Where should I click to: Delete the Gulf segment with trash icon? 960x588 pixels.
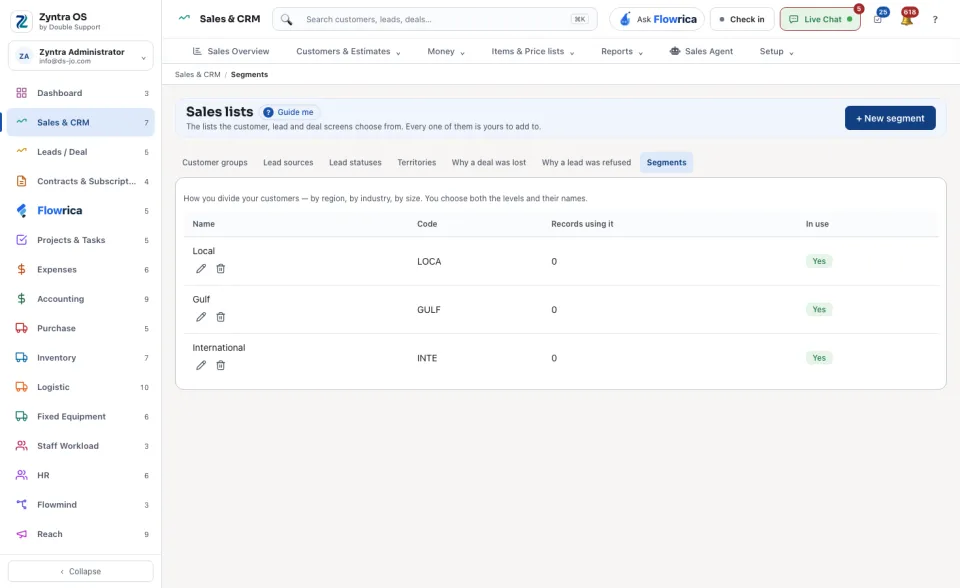pos(220,317)
